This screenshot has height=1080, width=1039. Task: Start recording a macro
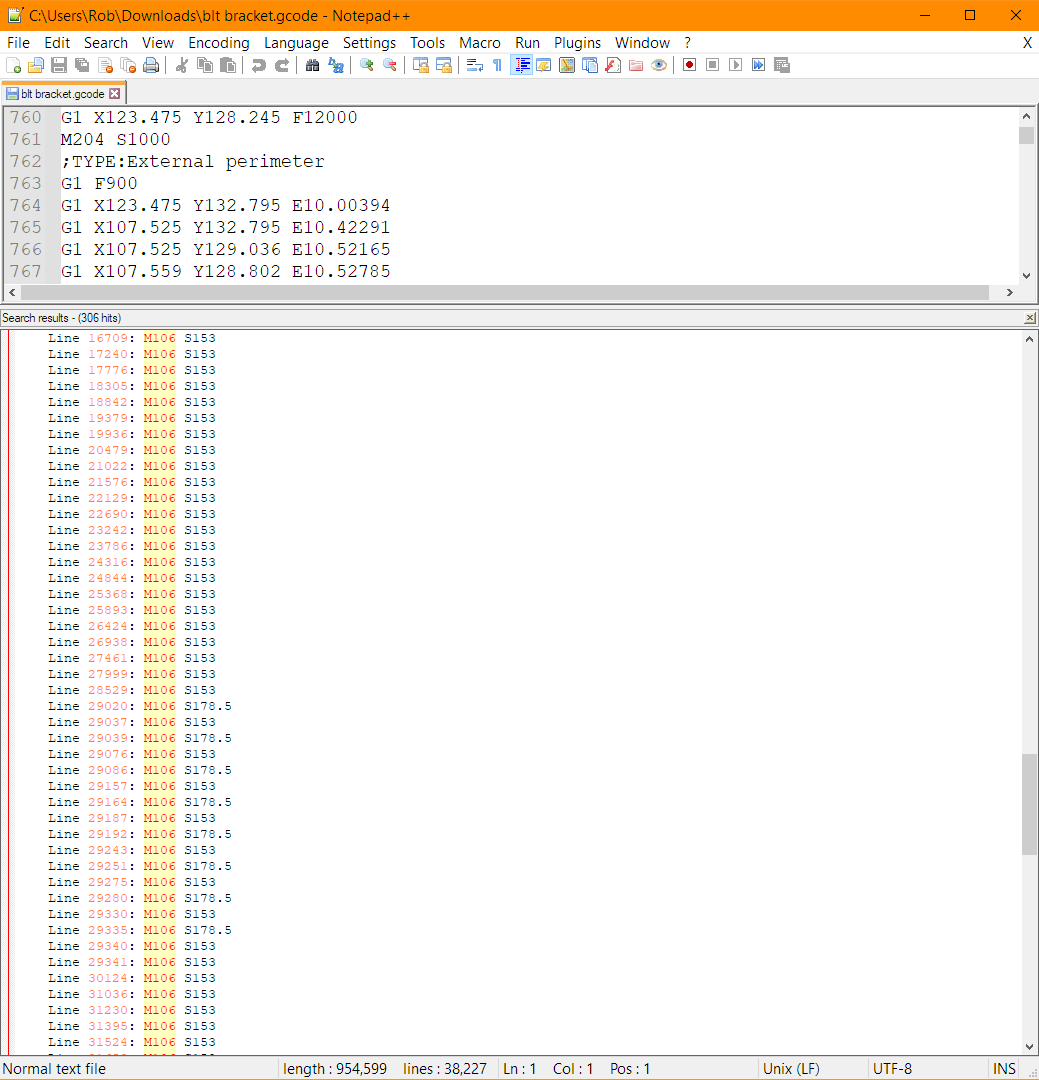688,64
